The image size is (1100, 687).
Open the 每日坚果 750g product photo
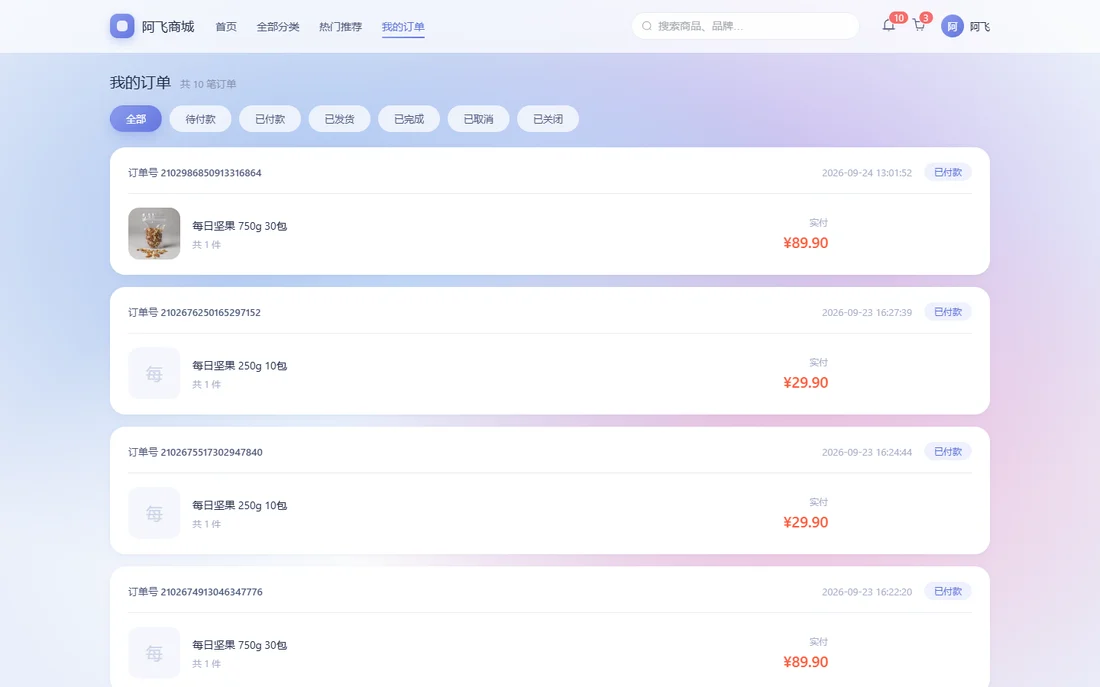click(154, 233)
